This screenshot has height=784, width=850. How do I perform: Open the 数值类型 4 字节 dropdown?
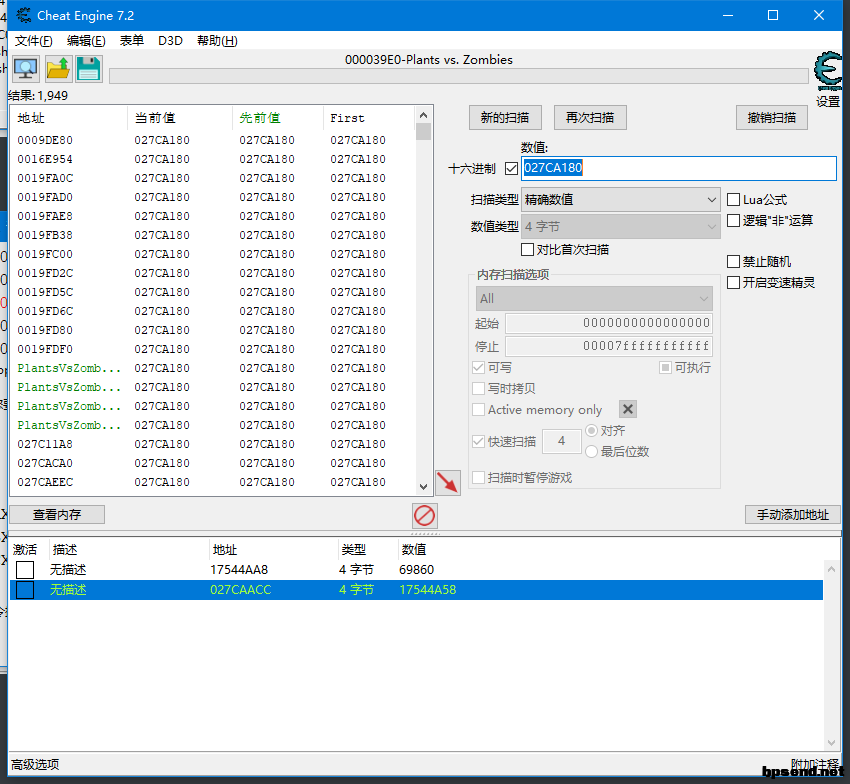pos(620,227)
